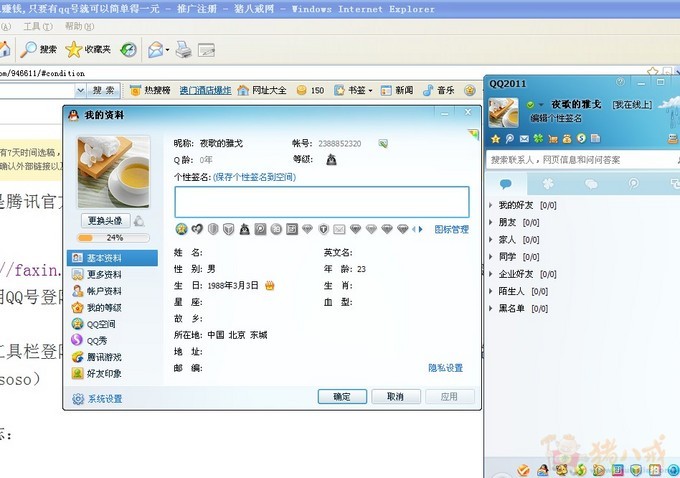Viewport: 680px width, 478px height.
Task: Open QQ空间 star icon in QQ panel
Action: [495, 139]
